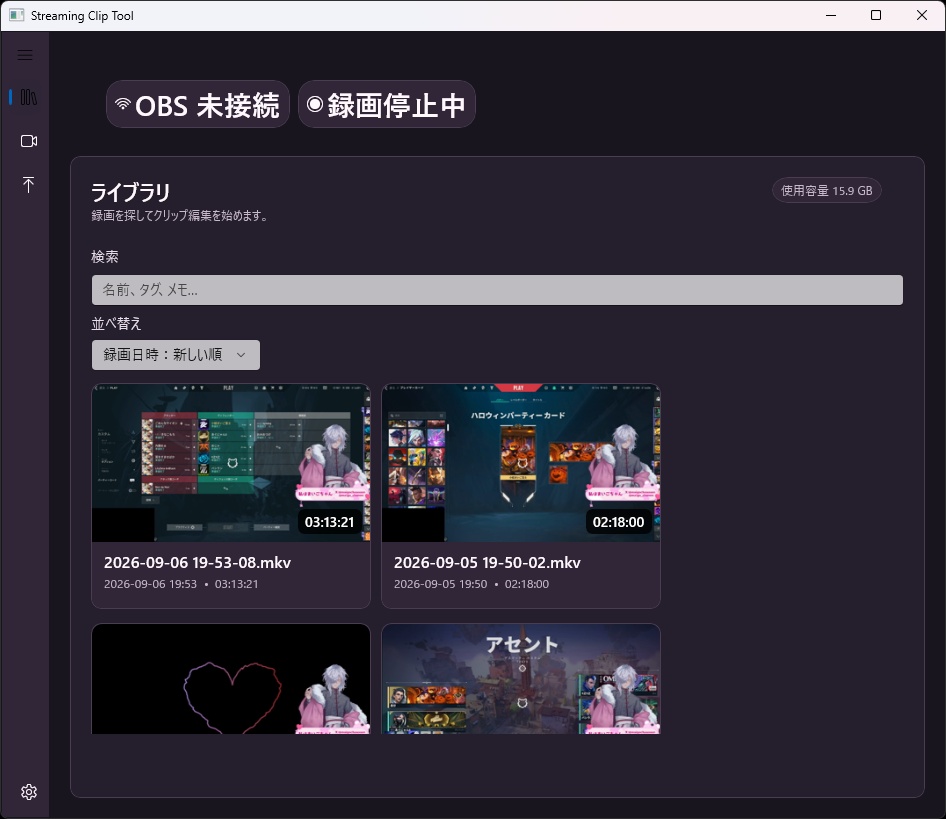Click the 02:18:00 duration badge

pyautogui.click(x=618, y=522)
